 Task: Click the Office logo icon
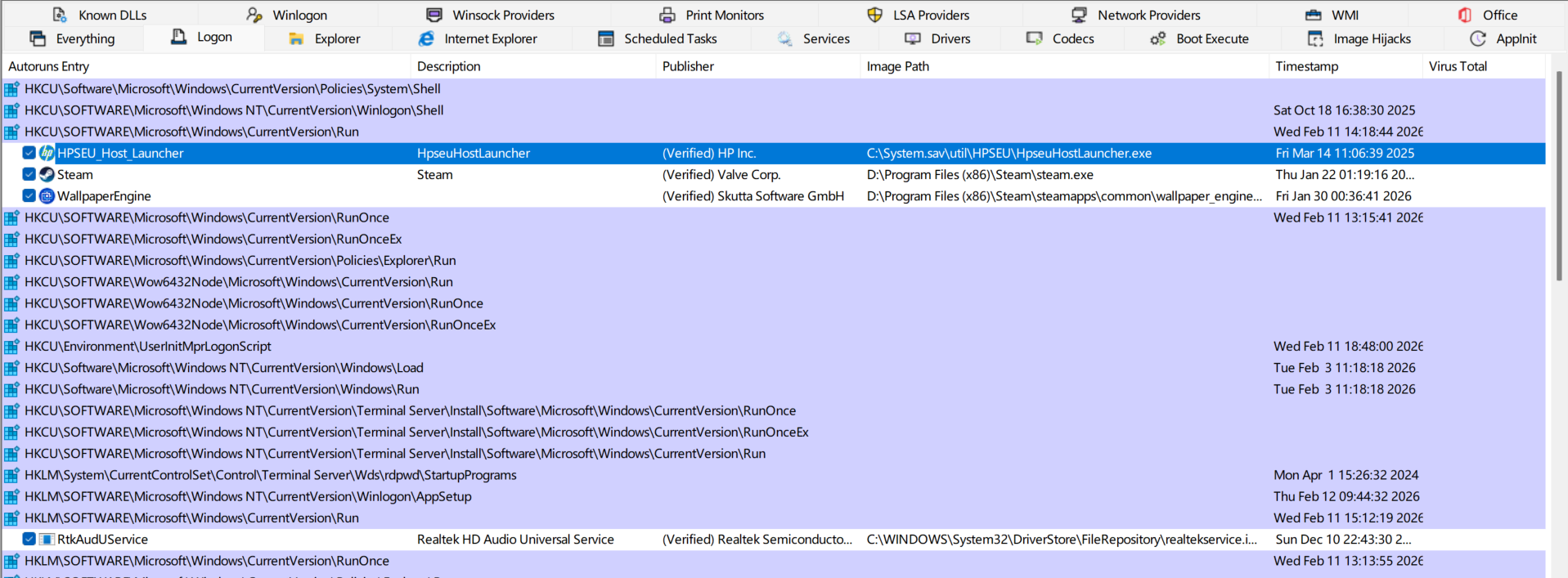(1465, 15)
